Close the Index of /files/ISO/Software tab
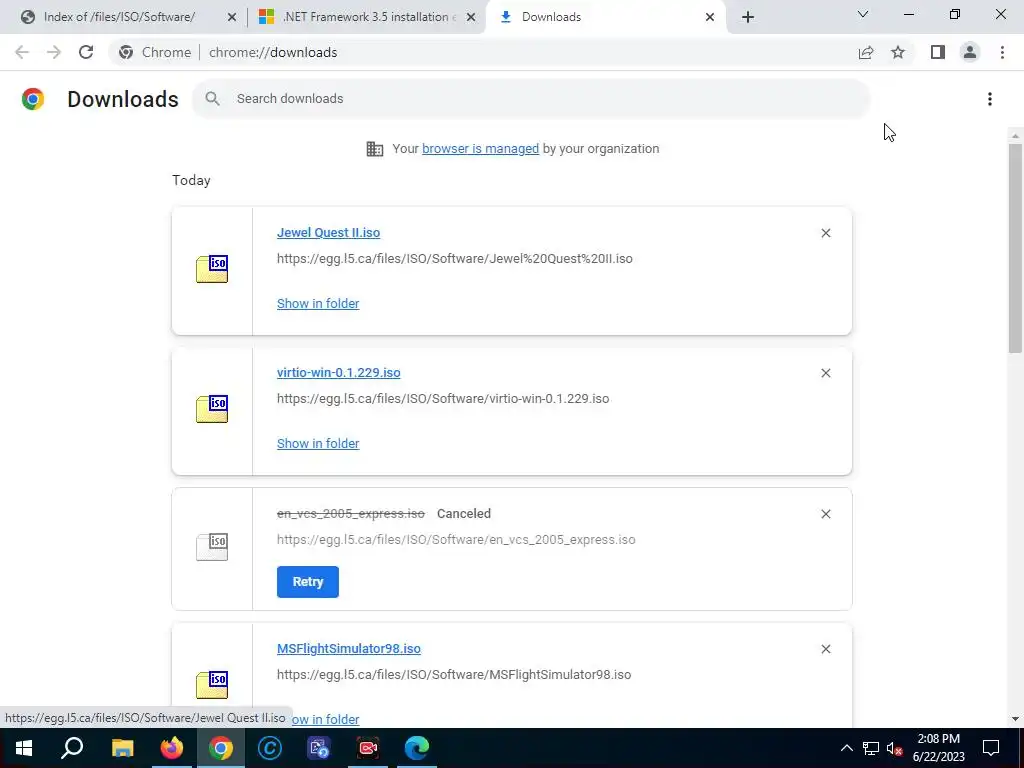1024x768 pixels. coord(232,17)
